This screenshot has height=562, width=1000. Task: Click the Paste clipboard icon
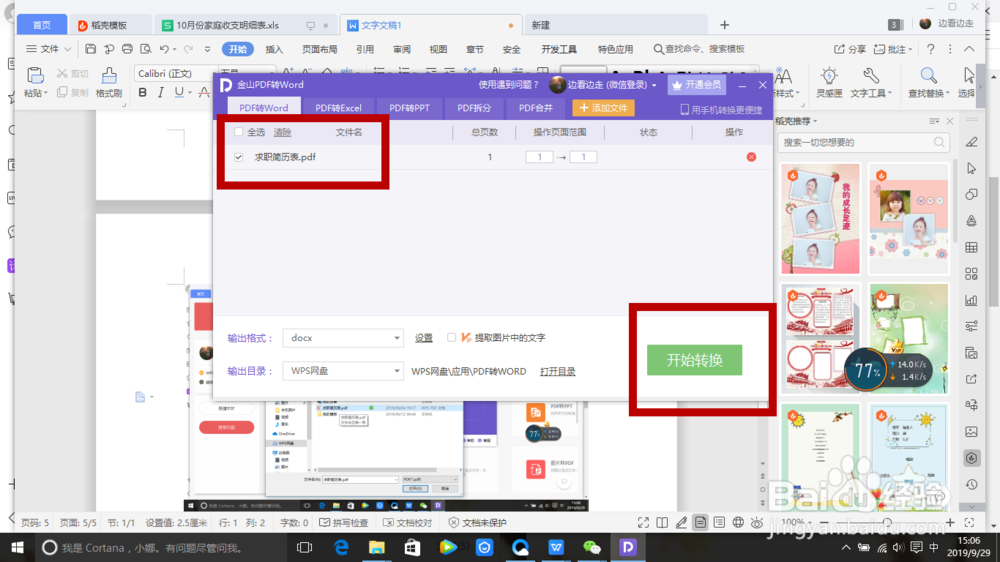click(35, 75)
